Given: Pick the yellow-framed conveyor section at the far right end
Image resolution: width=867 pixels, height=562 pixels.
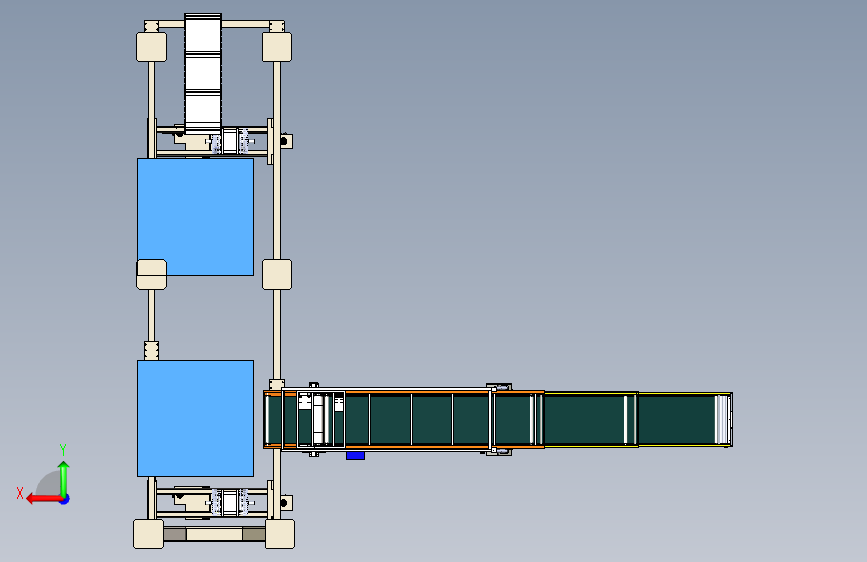Looking at the screenshot, I should (x=685, y=419).
